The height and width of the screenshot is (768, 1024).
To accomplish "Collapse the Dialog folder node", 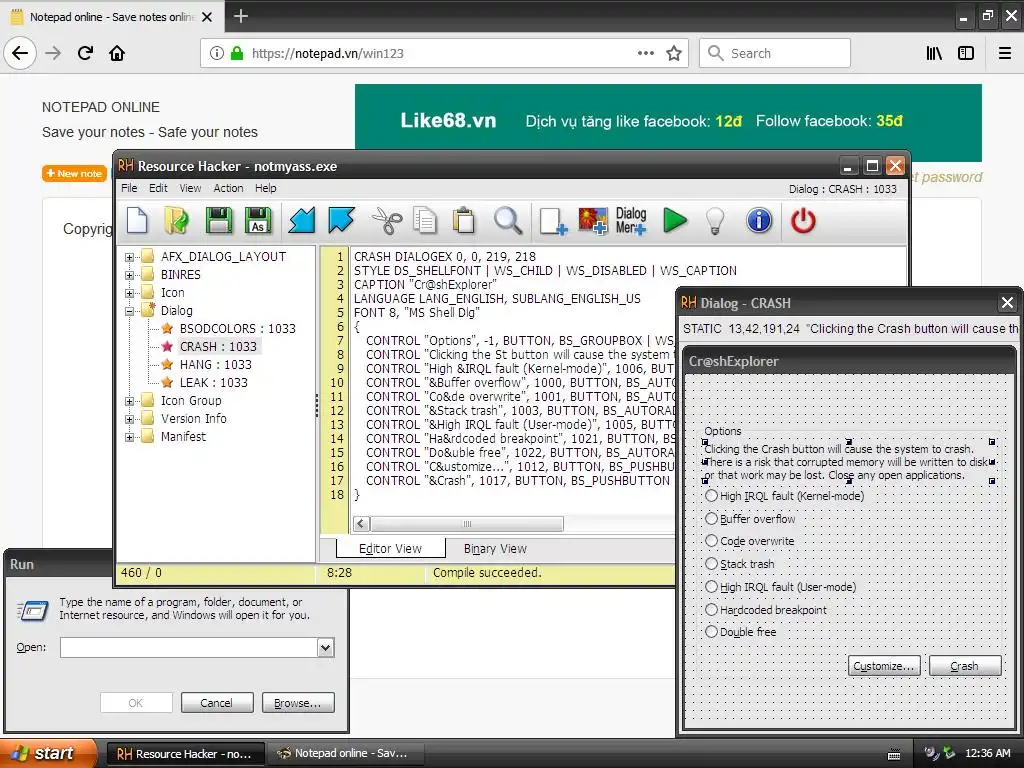I will 129,312.
